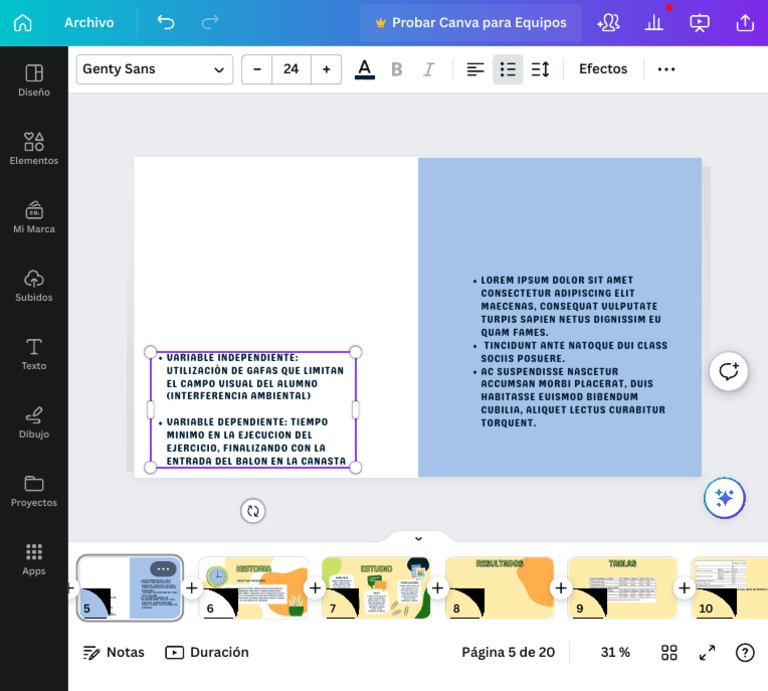Select the Dibujo drawing tool
The image size is (768, 691).
point(34,422)
